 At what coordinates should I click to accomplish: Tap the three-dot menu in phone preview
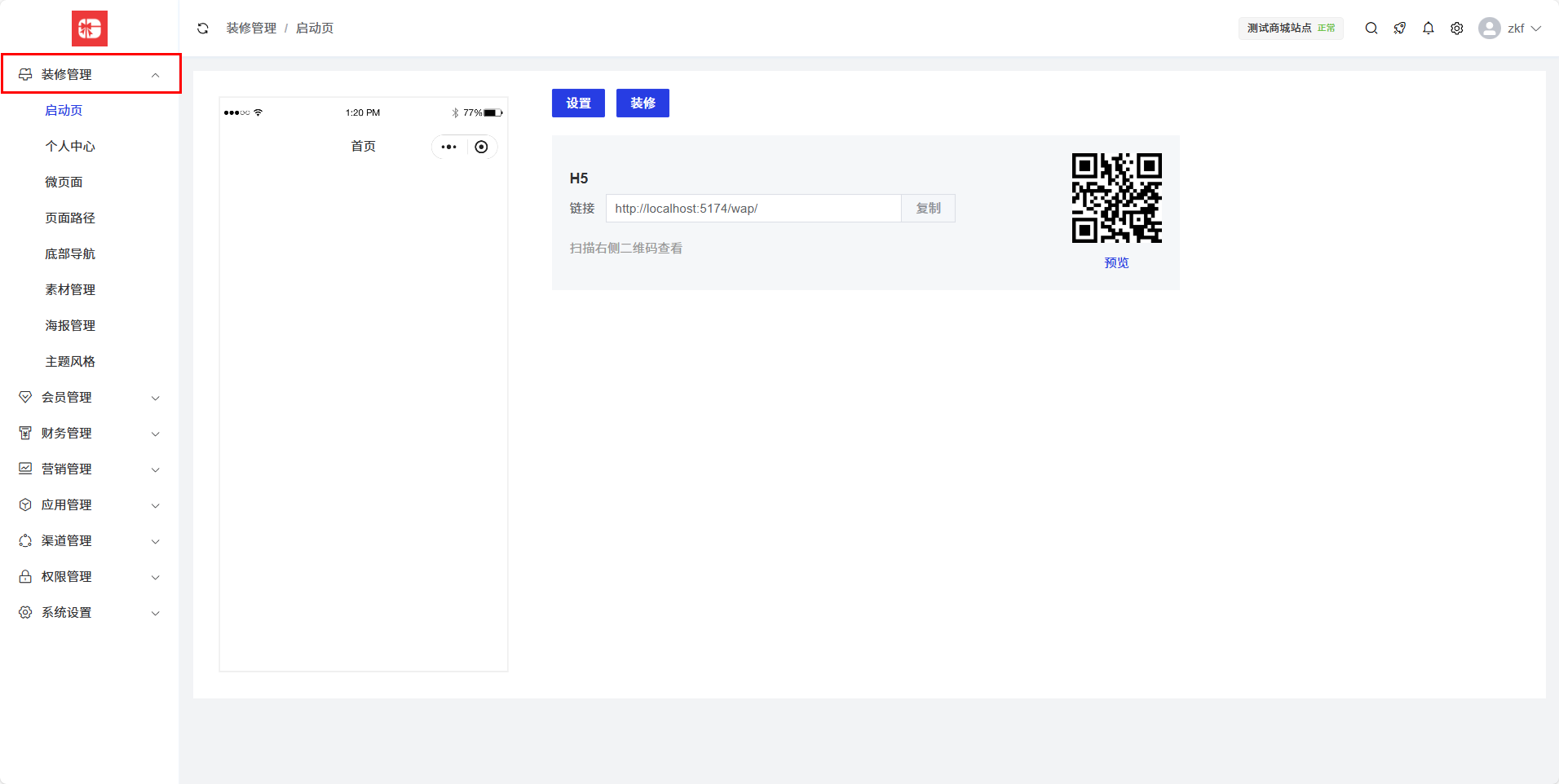[x=448, y=148]
